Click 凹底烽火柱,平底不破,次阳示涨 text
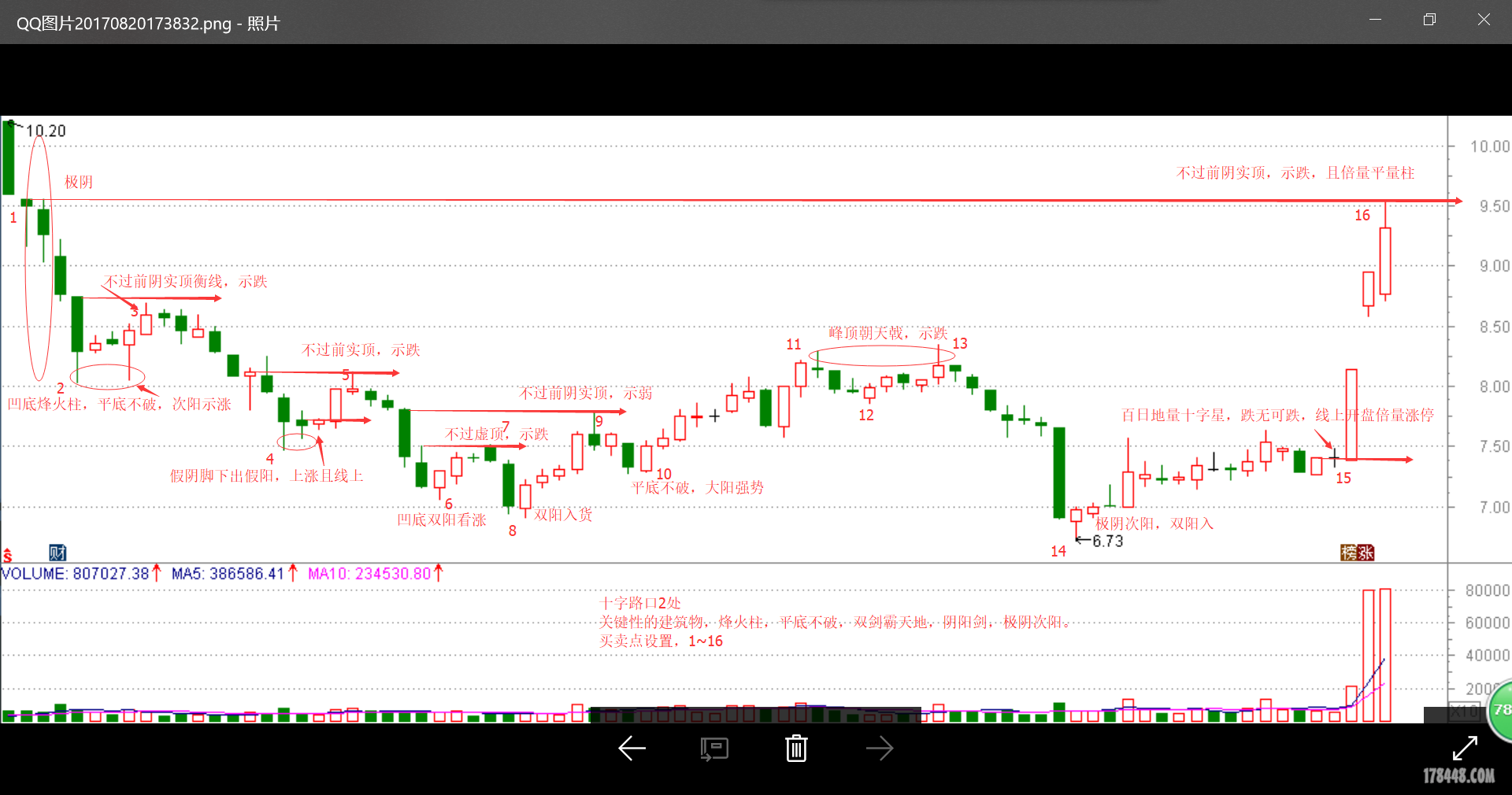 (x=119, y=404)
